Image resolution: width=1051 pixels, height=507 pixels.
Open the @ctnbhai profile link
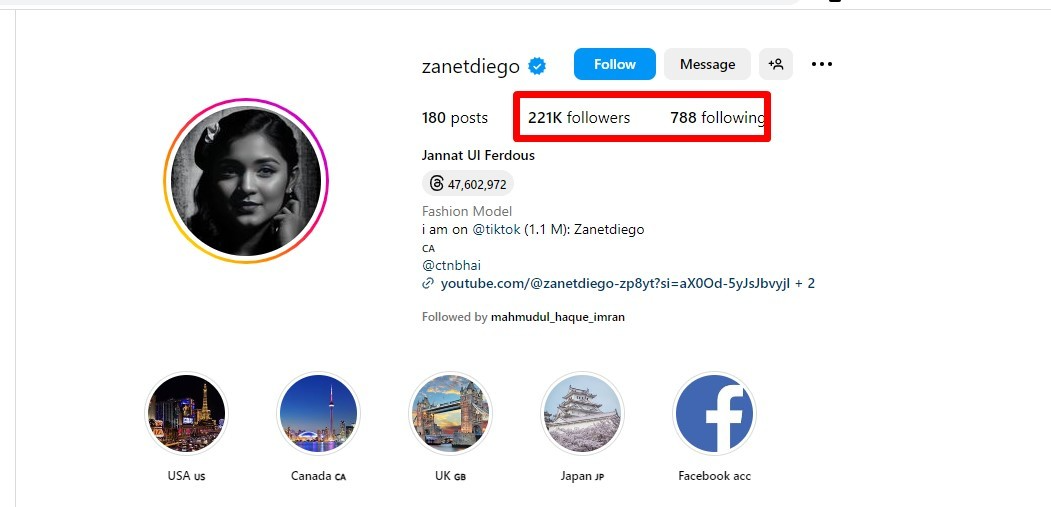[452, 266]
